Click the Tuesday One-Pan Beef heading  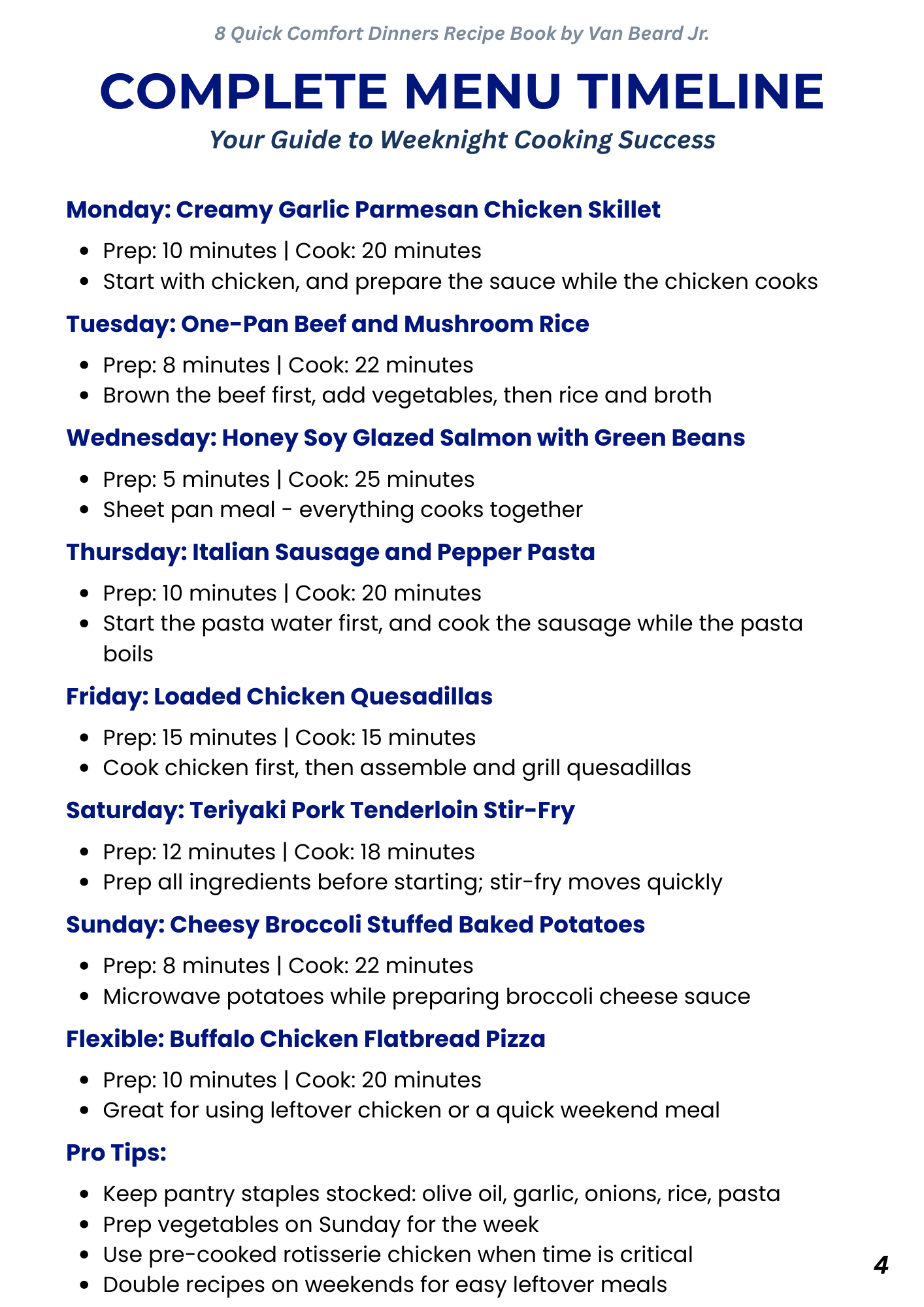click(327, 324)
